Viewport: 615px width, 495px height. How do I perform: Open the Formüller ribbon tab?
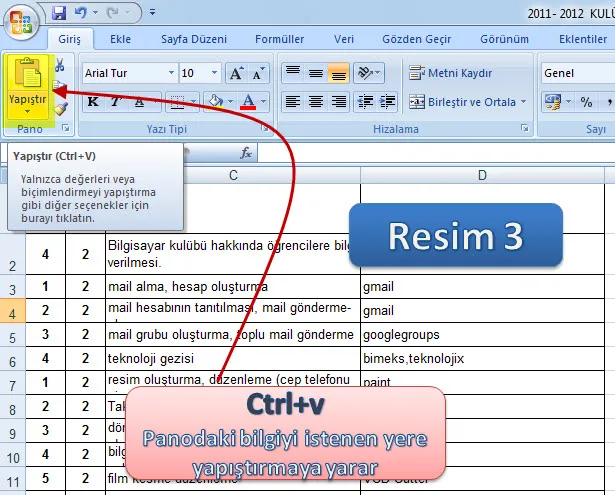279,39
